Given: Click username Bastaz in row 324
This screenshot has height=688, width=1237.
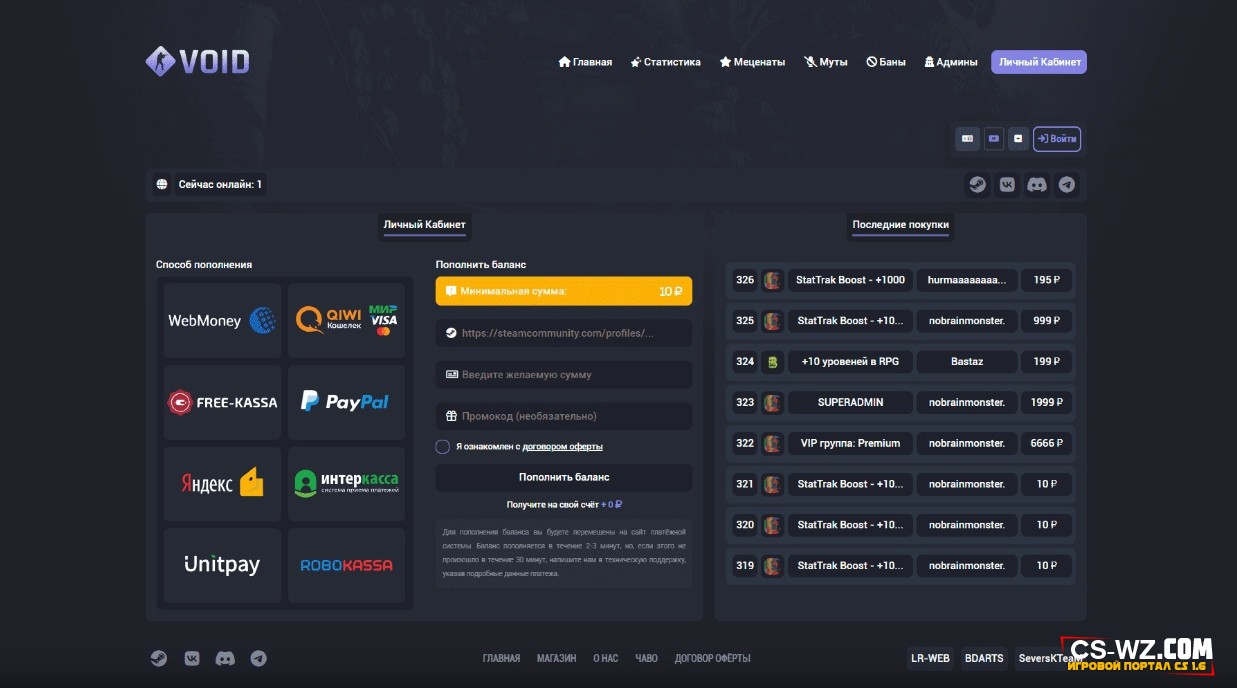Looking at the screenshot, I should coord(967,362).
